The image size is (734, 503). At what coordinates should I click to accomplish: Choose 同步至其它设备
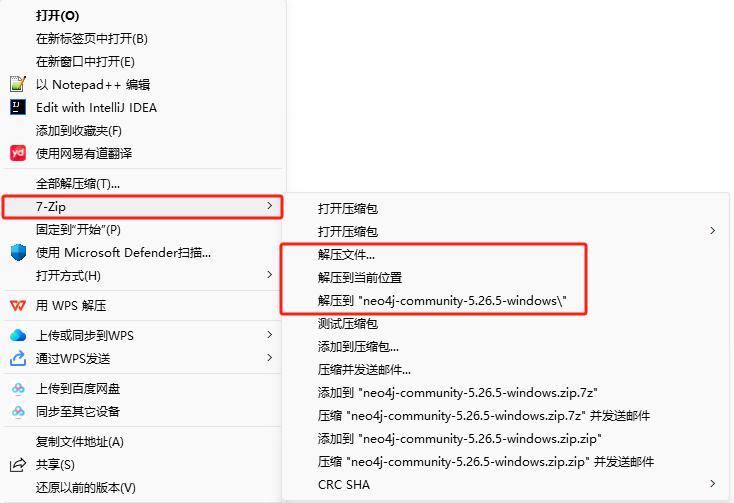tap(78, 411)
